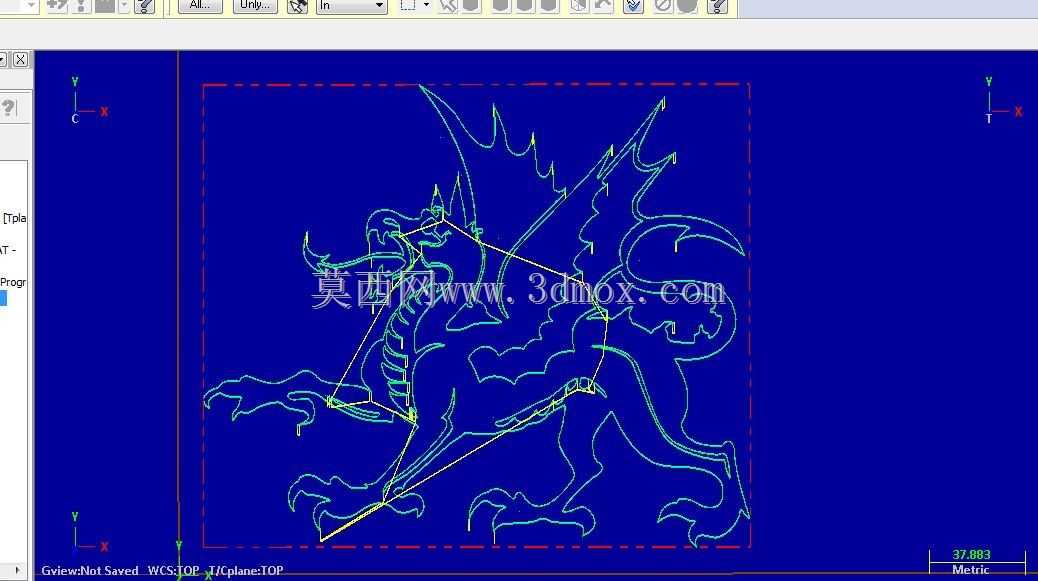Viewport: 1038px width, 581px height.
Task: Expand the window selection method arrow
Action: pyautogui.click(x=426, y=5)
